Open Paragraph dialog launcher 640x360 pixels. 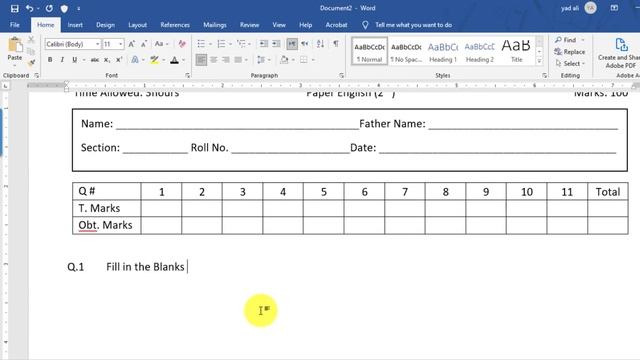coord(341,76)
